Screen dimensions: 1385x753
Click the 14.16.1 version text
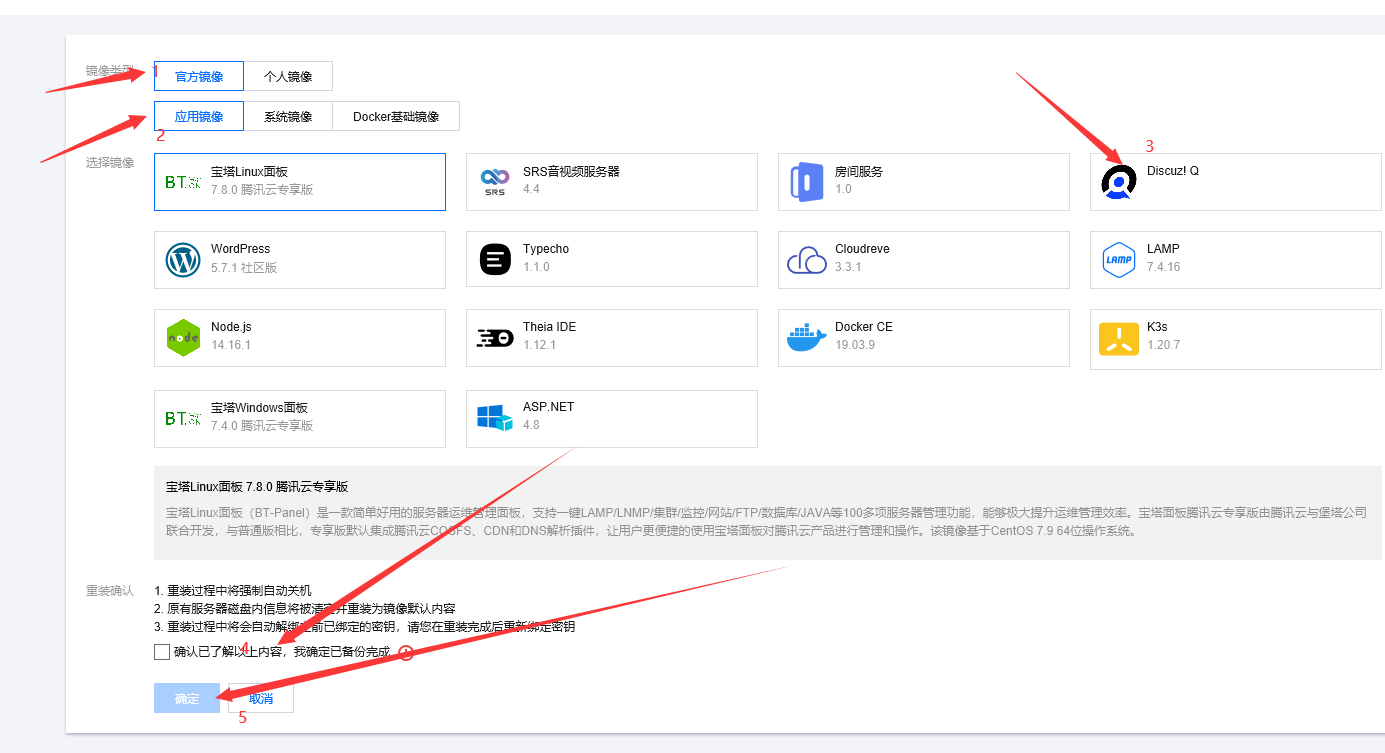pos(231,345)
